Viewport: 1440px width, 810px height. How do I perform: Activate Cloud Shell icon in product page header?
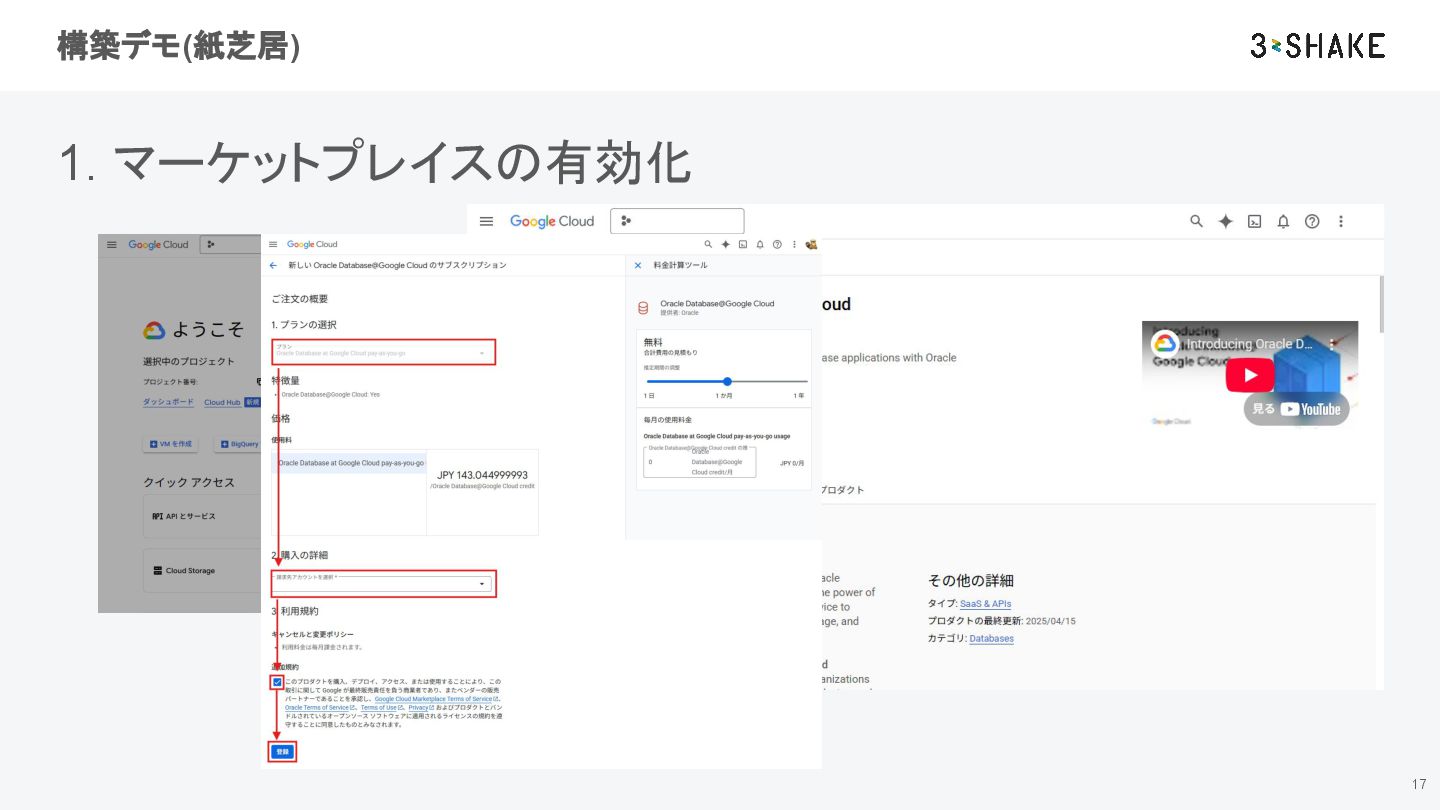tap(1254, 221)
